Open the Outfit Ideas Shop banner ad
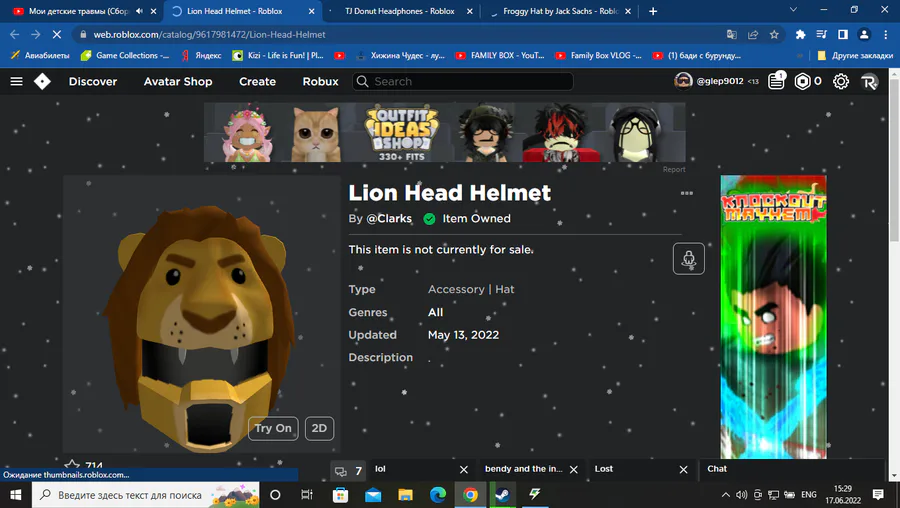The width and height of the screenshot is (900, 508). 444,132
